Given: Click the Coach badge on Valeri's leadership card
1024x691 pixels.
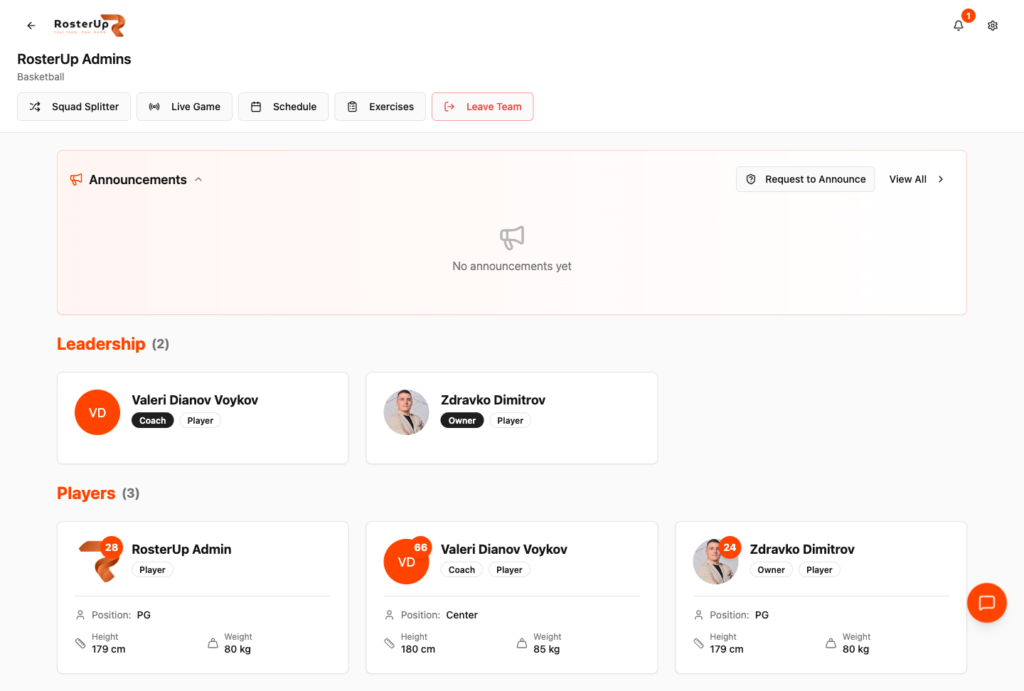Looking at the screenshot, I should 153,421.
